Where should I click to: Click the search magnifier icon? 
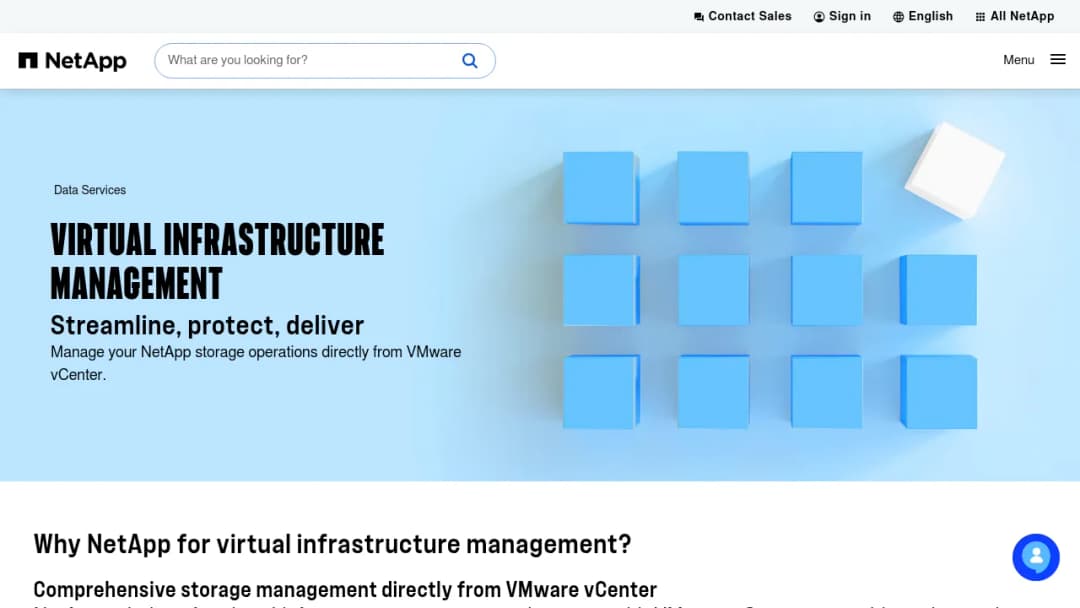[x=470, y=61]
